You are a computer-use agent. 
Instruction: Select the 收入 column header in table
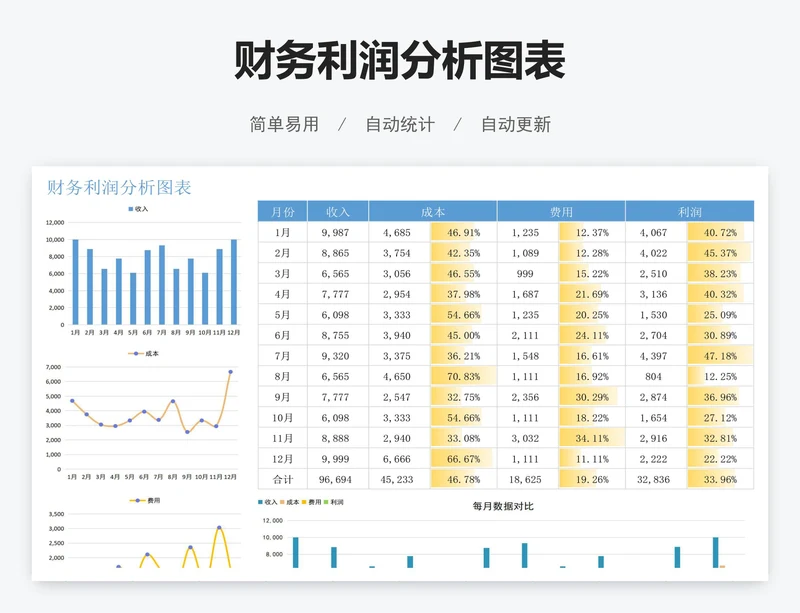(338, 211)
